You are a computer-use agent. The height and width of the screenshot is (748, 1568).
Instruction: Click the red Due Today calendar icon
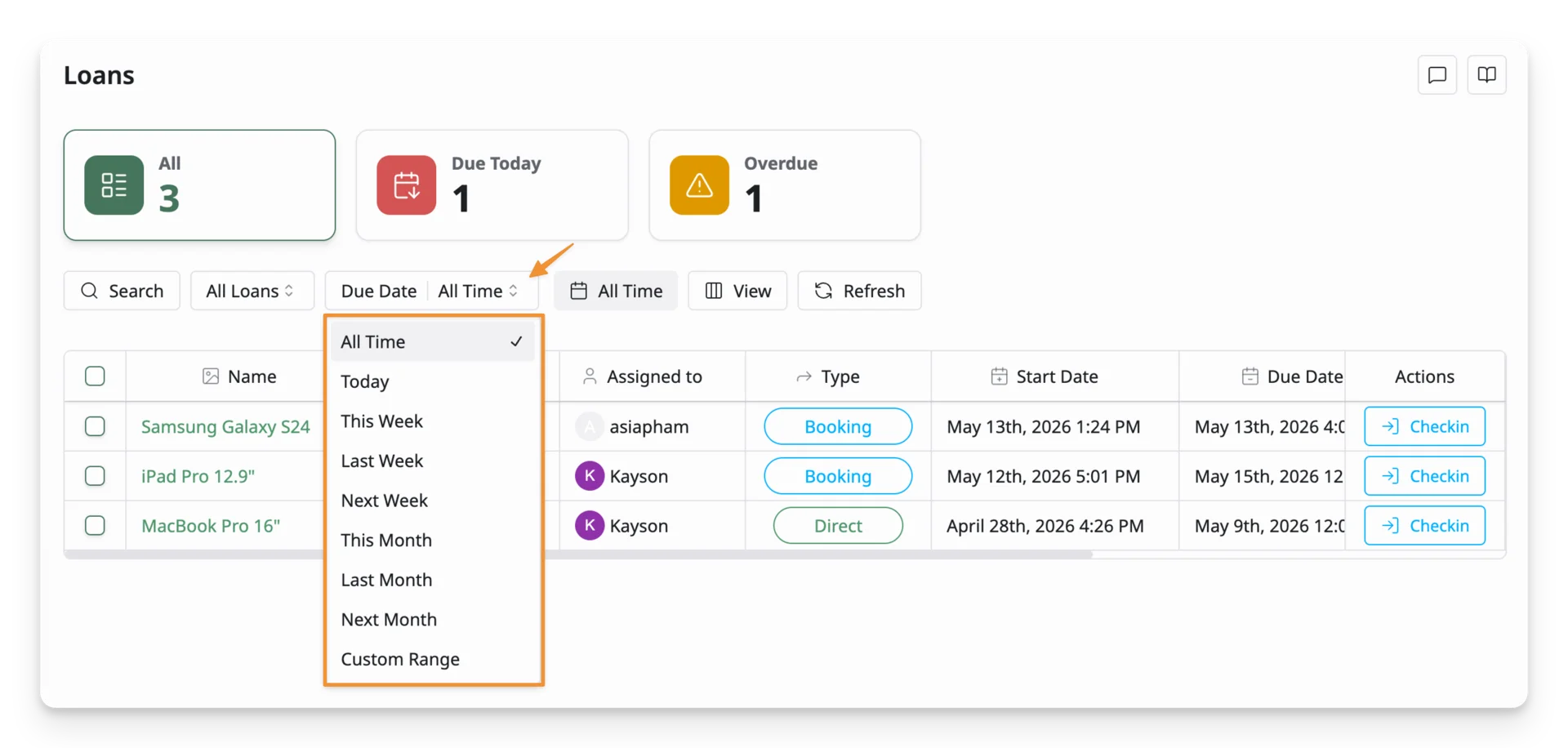pyautogui.click(x=407, y=185)
